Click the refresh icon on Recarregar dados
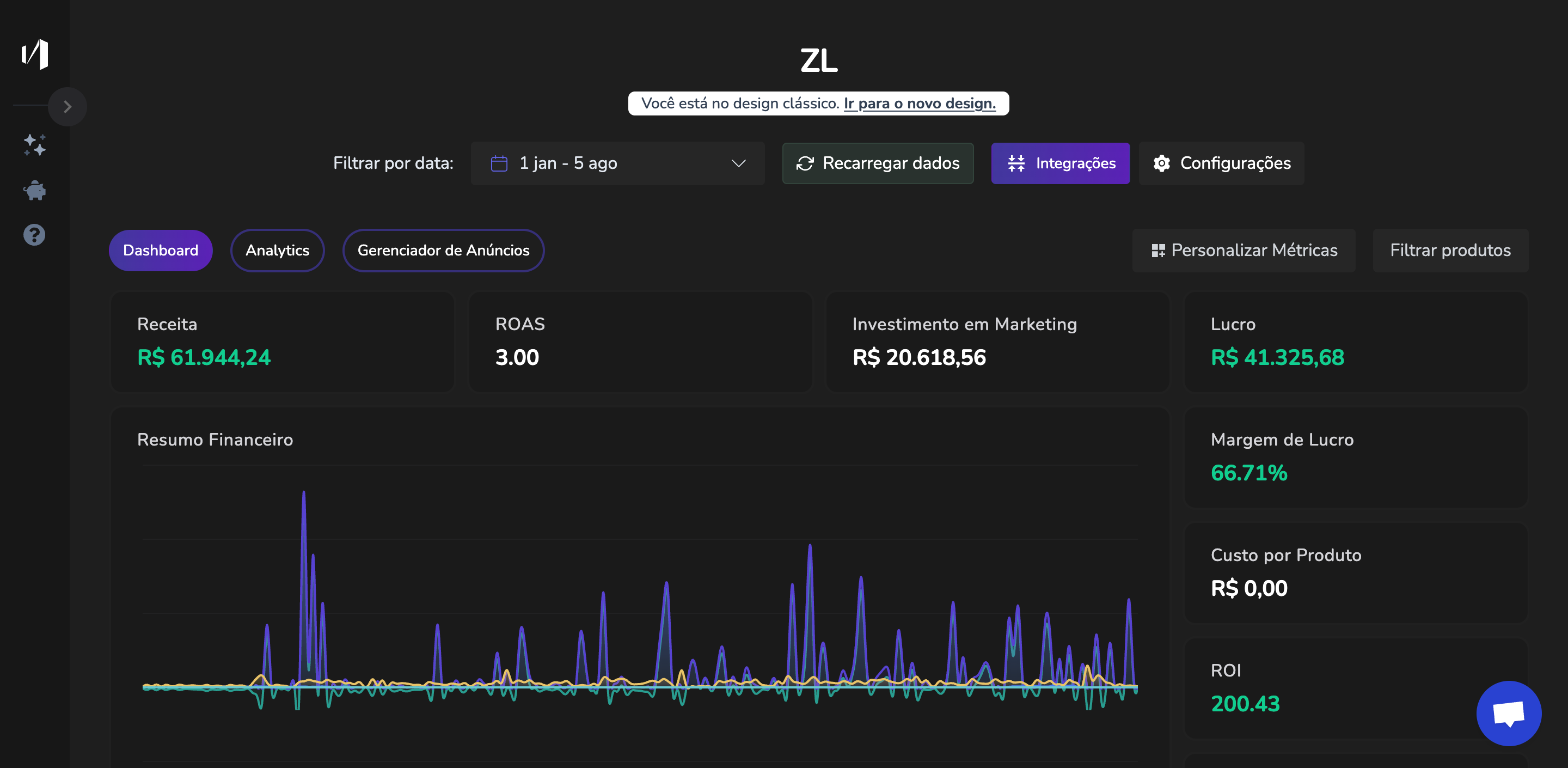 (805, 163)
